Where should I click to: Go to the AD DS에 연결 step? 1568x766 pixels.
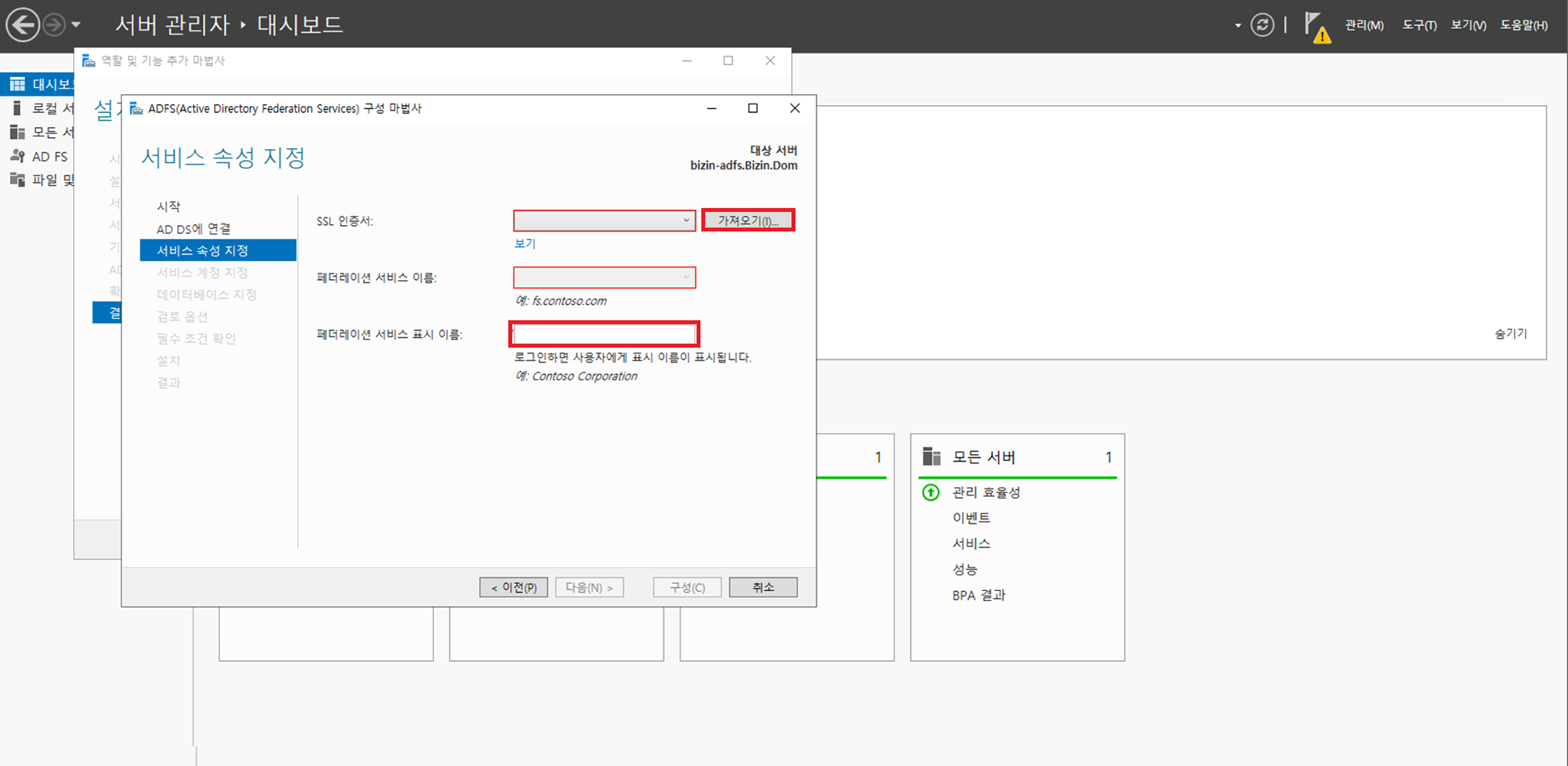[x=194, y=229]
